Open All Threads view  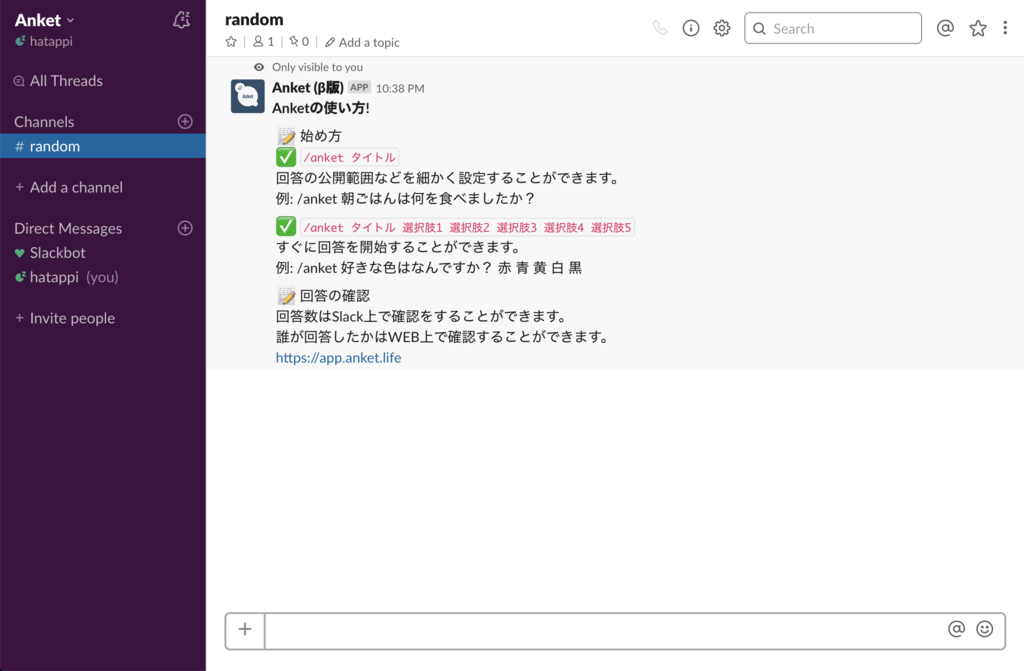point(59,81)
